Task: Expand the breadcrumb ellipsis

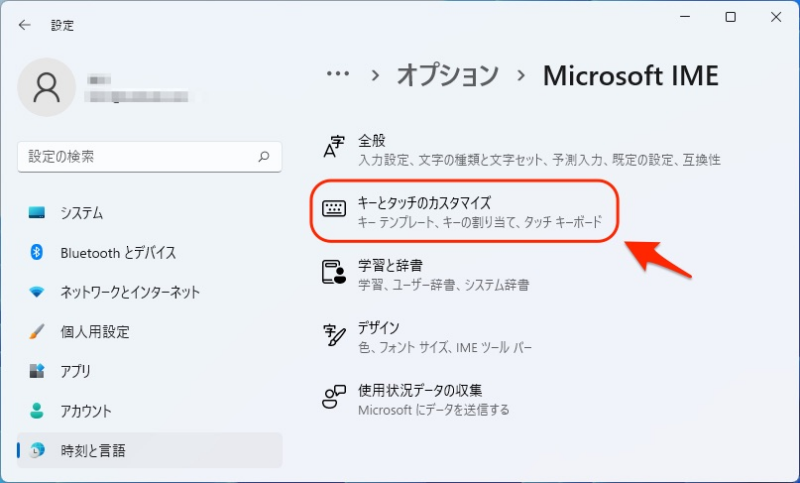Action: coord(338,74)
